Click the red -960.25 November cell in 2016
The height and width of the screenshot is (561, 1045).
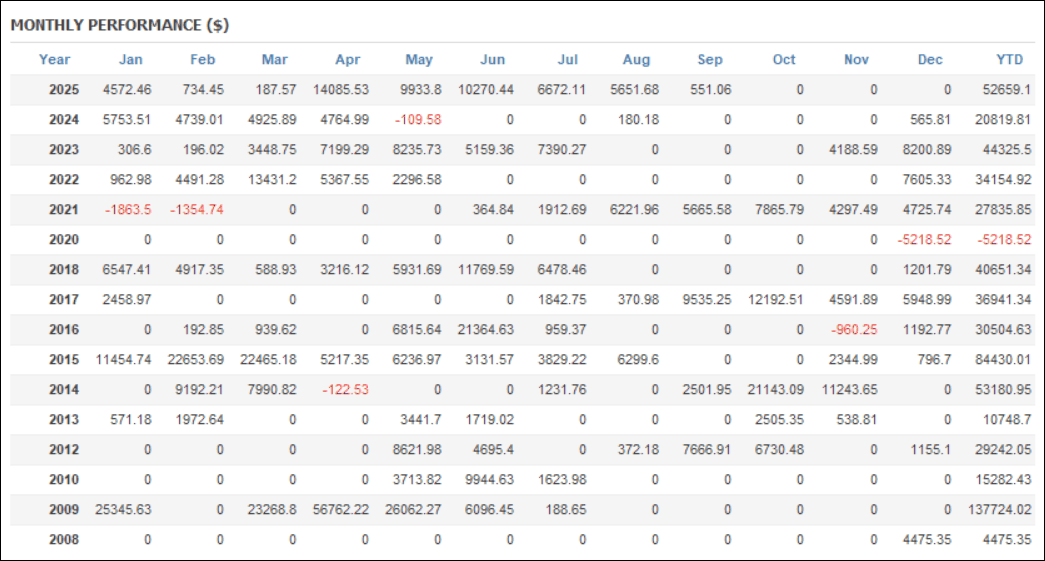tap(855, 330)
